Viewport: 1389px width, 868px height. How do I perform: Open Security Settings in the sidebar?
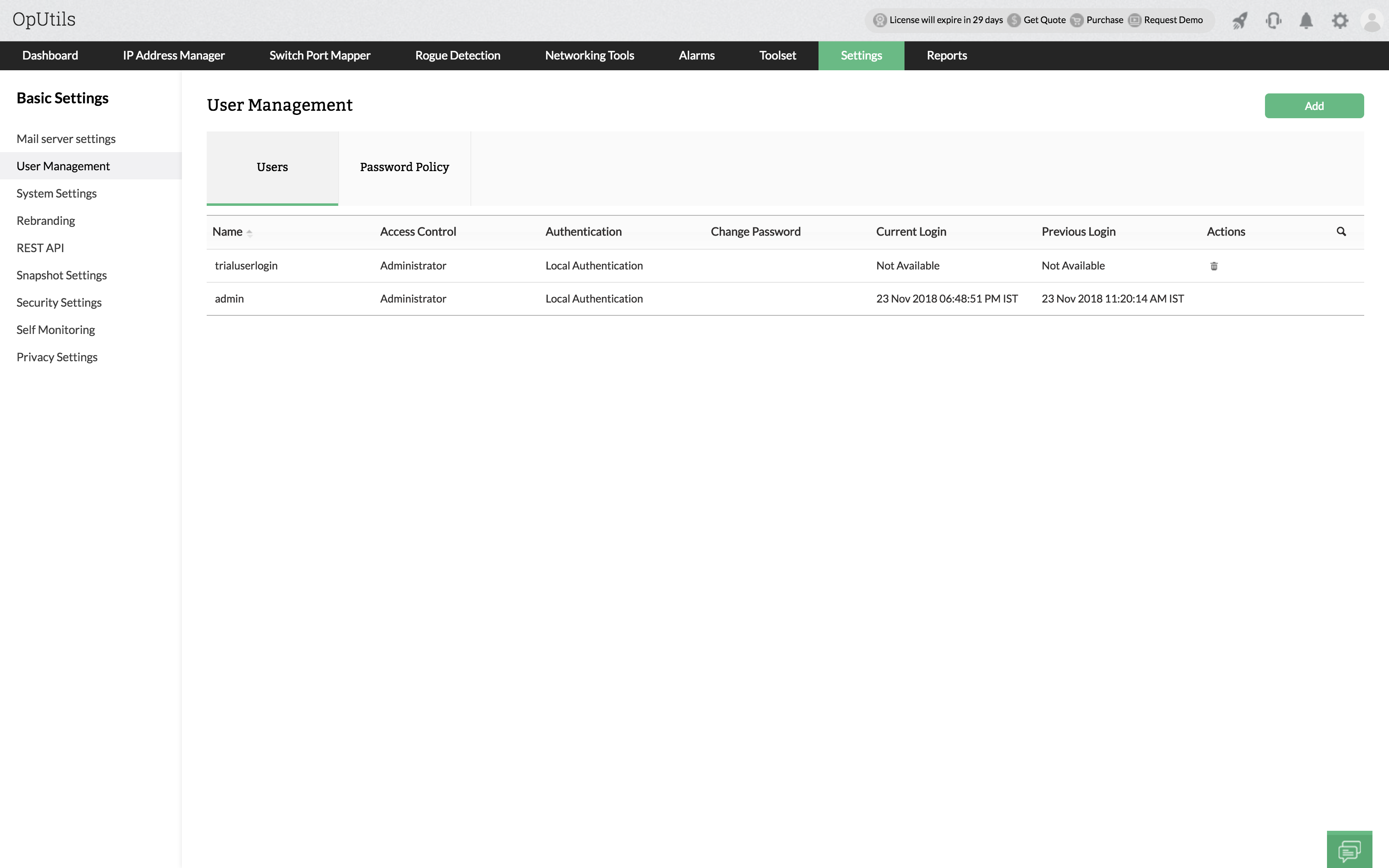(59, 303)
